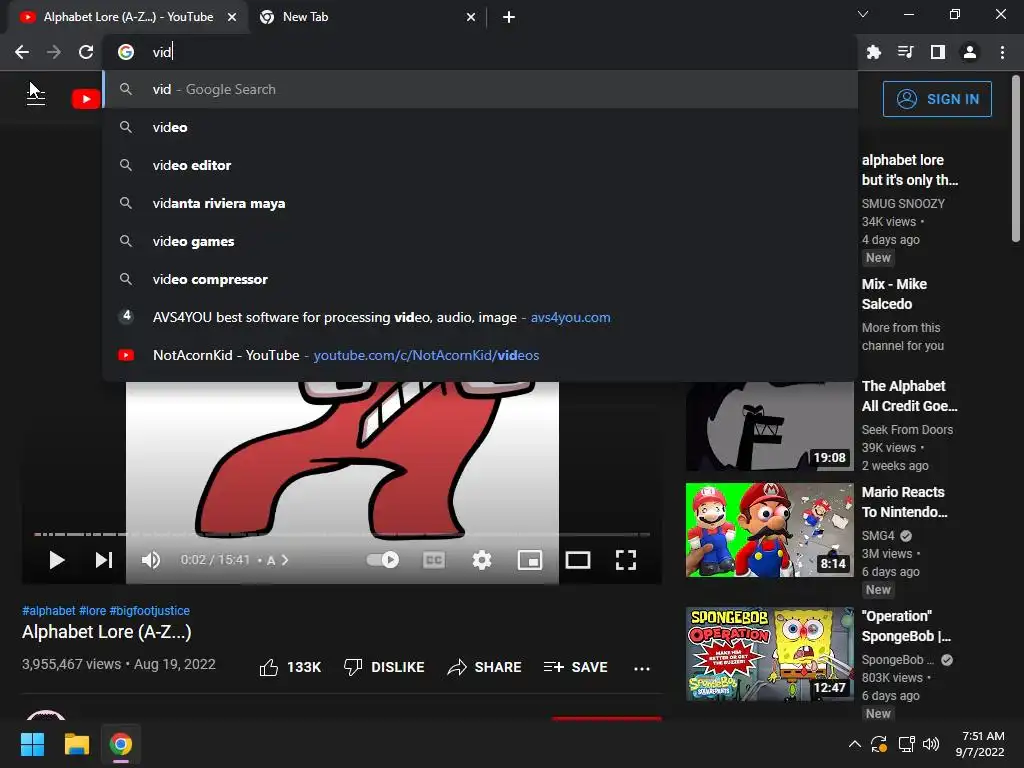The image size is (1024, 768).
Task: Toggle closed captions CC button
Action: 434,560
